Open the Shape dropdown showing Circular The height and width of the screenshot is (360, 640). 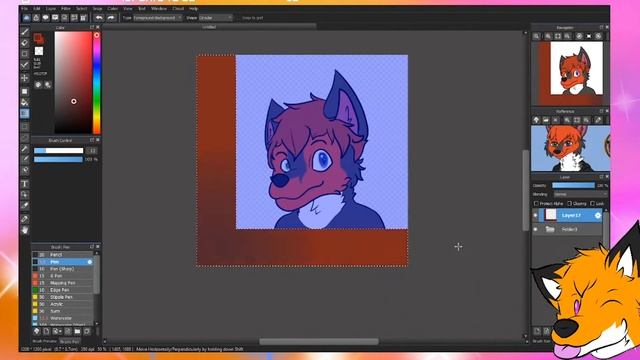pos(215,18)
